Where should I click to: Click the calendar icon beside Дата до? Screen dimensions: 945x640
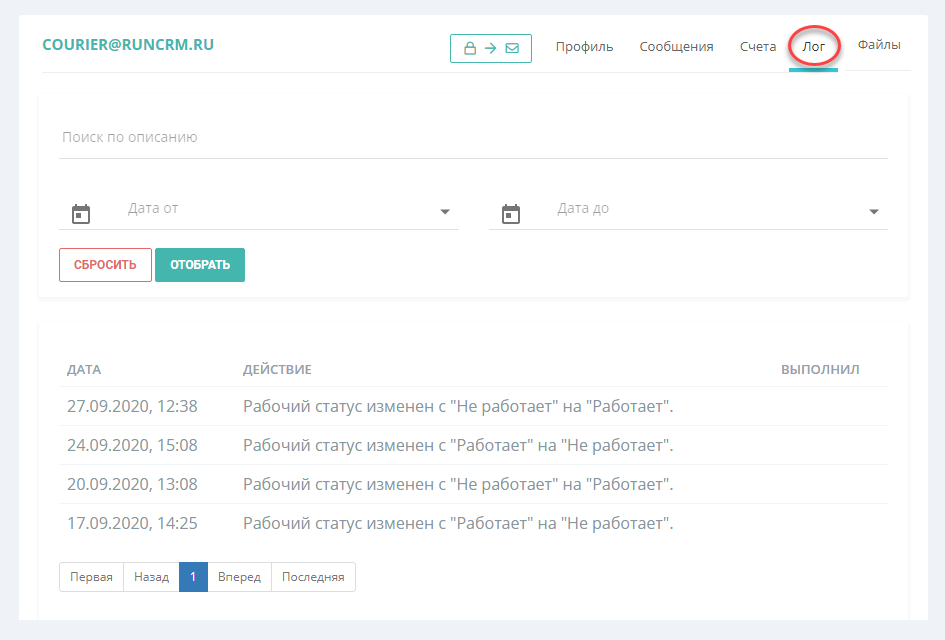coord(510,213)
